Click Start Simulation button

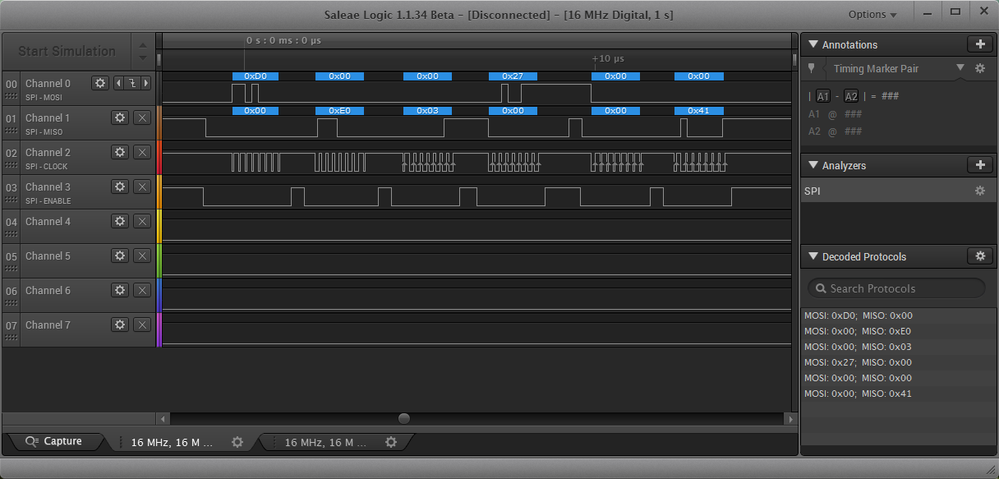click(67, 51)
